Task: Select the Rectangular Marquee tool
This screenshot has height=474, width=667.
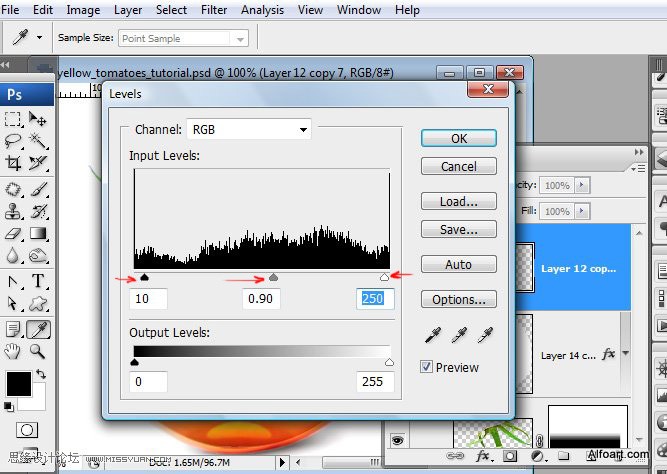Action: (13, 119)
